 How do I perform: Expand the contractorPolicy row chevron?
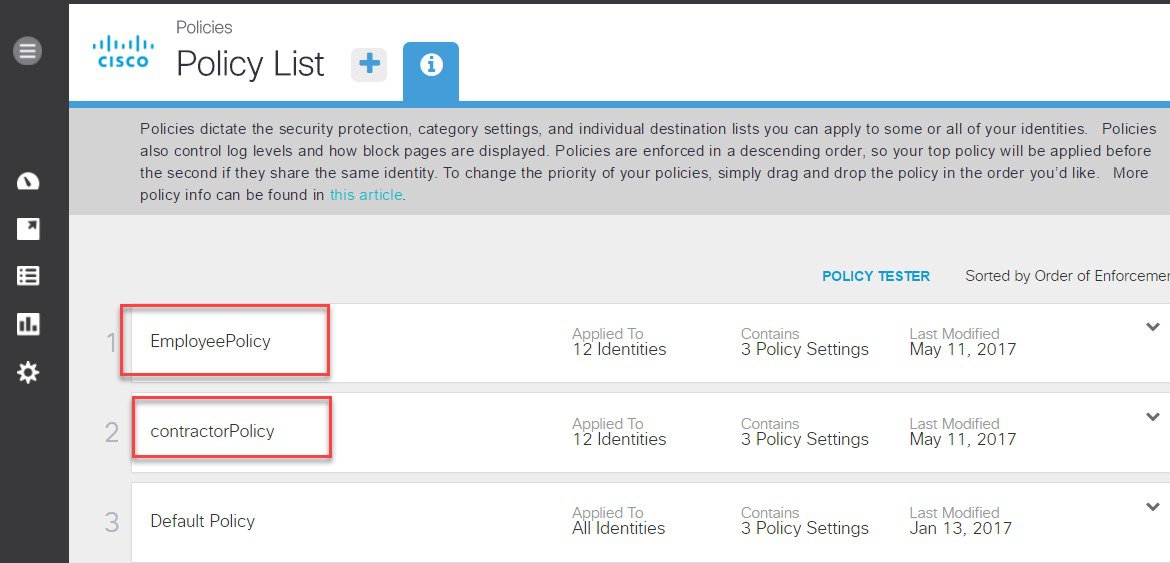pyautogui.click(x=1153, y=417)
